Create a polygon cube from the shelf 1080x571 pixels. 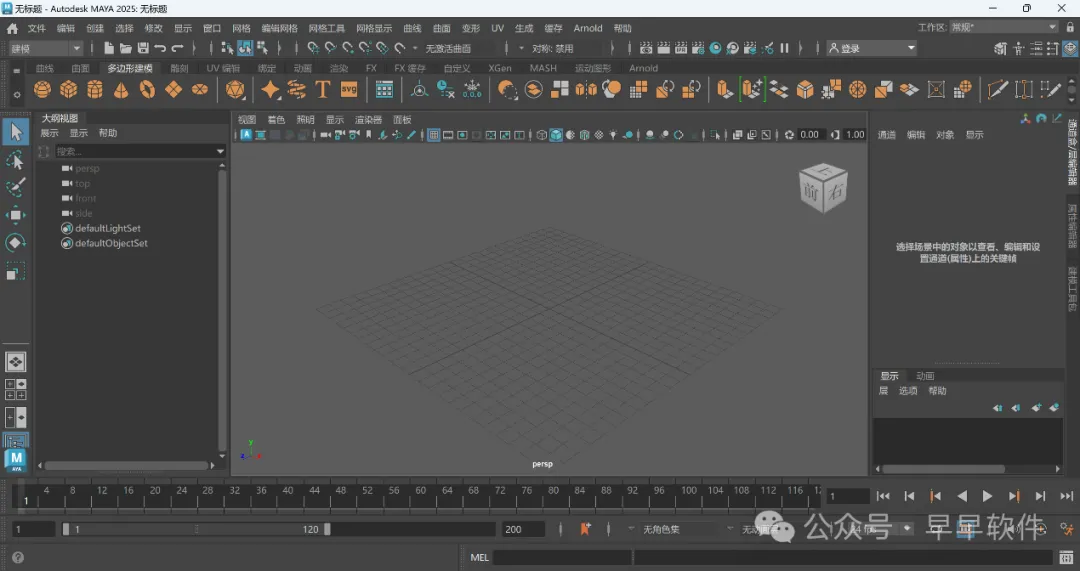tap(68, 90)
